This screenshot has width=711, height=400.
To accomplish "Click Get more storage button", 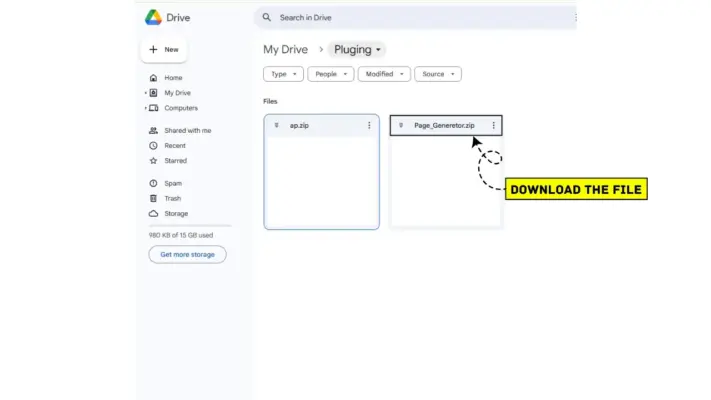I will (x=187, y=254).
